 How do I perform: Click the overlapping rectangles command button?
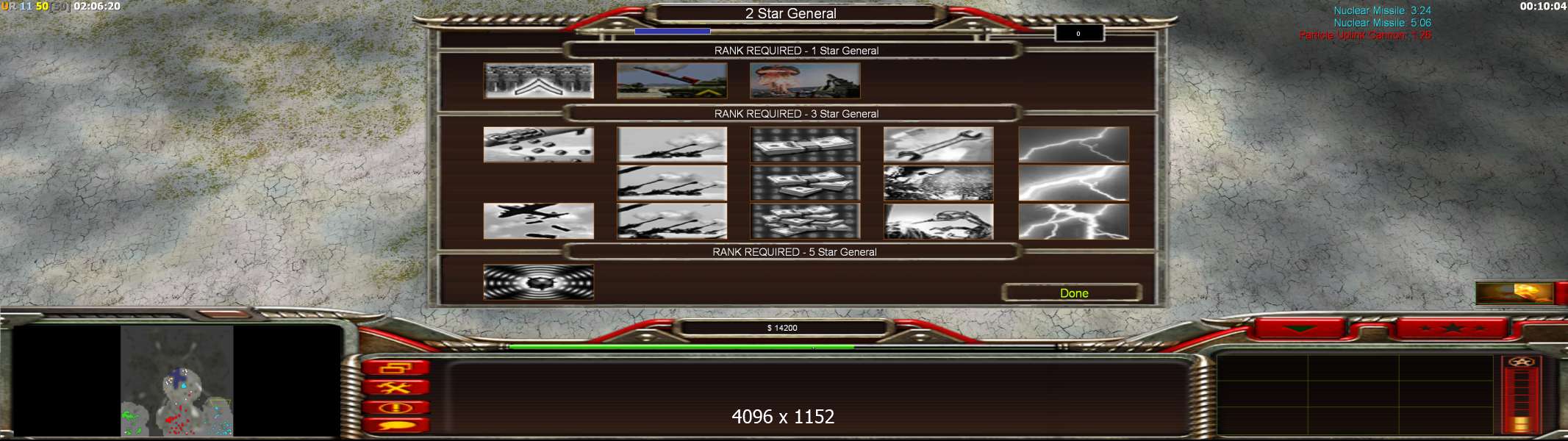coord(395,367)
